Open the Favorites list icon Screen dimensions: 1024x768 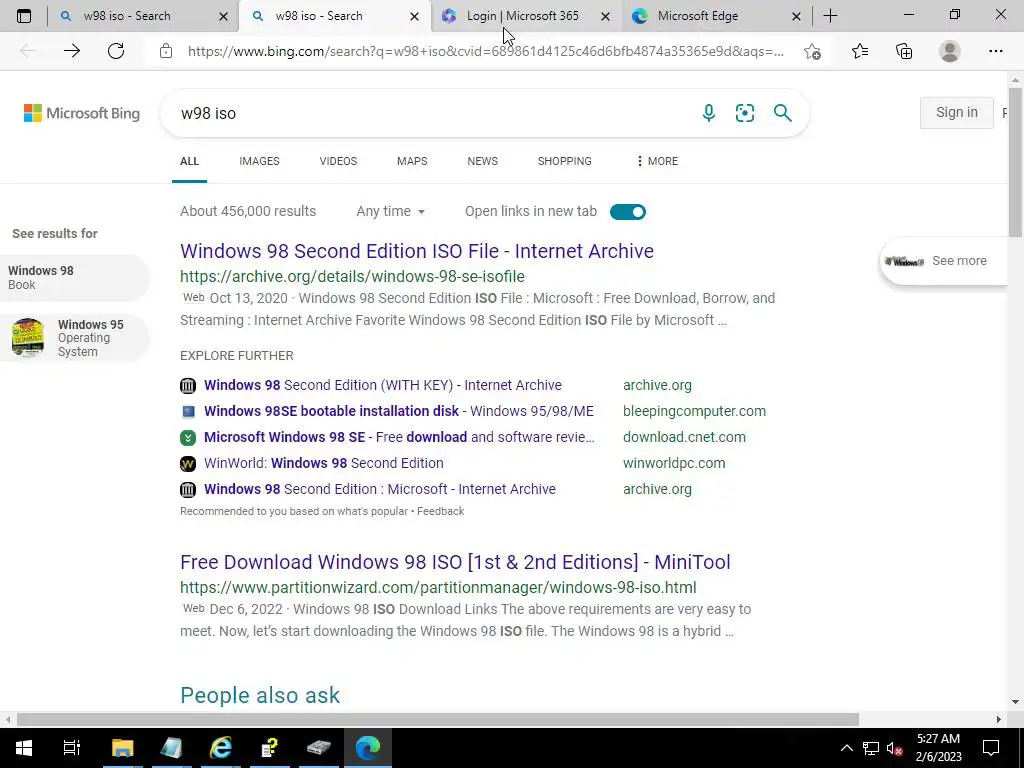(x=860, y=51)
